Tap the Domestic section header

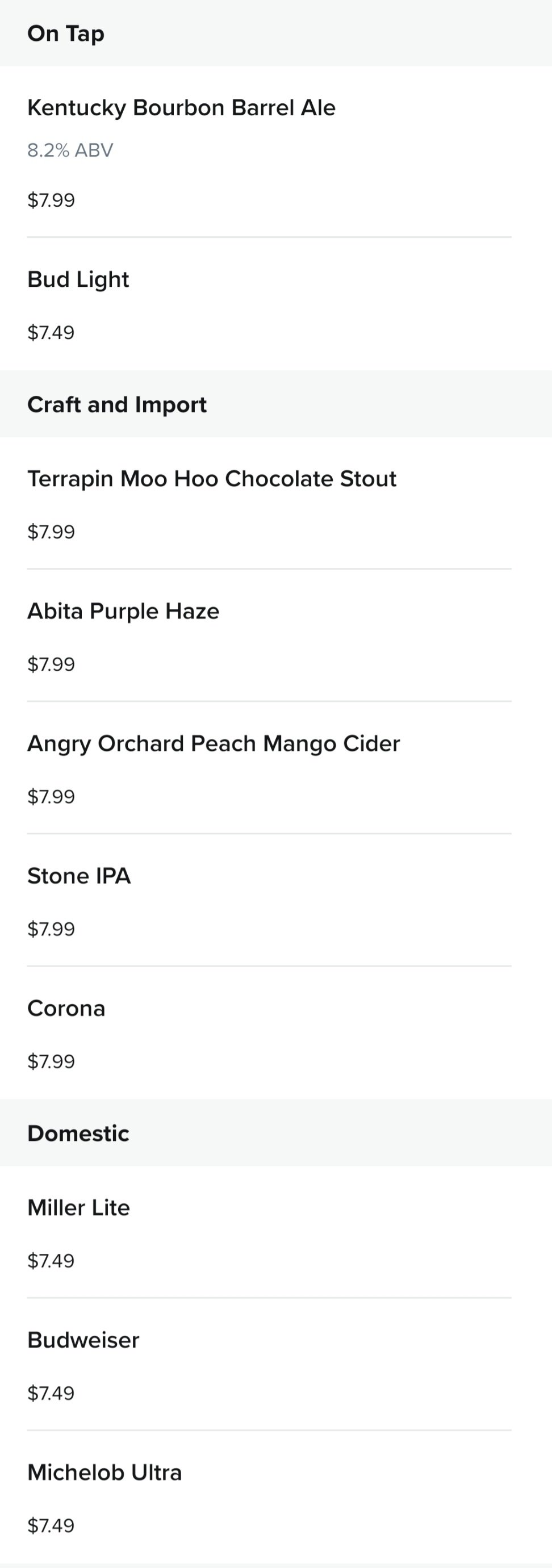(x=275, y=1133)
